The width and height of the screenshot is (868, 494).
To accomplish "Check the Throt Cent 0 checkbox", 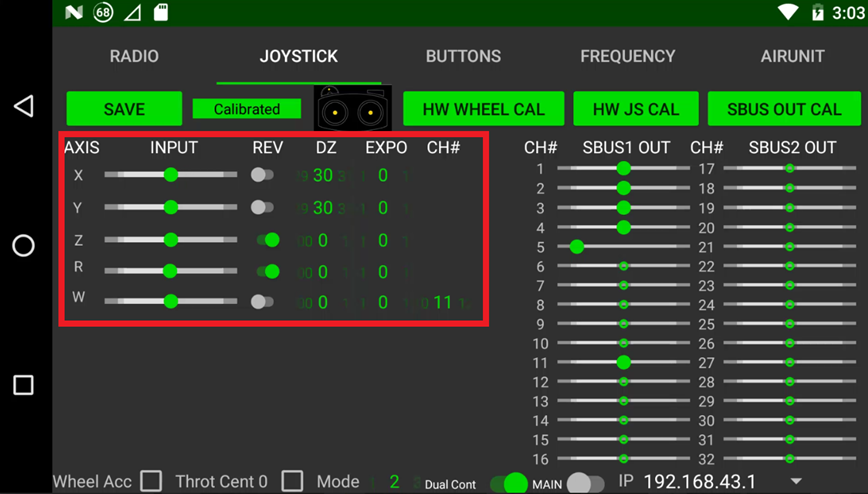I will [292, 481].
